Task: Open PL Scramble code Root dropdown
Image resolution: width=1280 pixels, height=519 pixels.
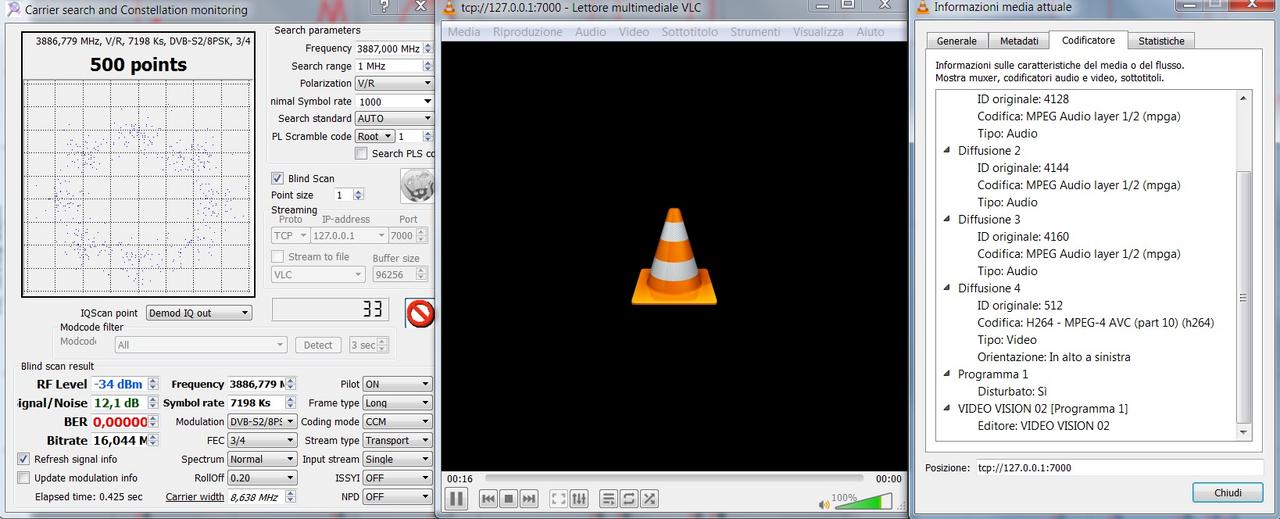Action: coord(374,136)
